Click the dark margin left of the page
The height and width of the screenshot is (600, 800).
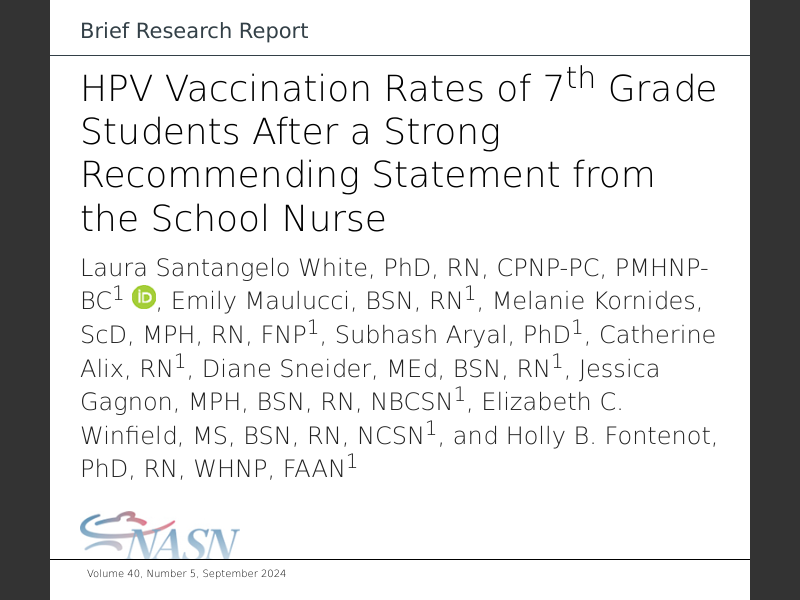[25, 300]
